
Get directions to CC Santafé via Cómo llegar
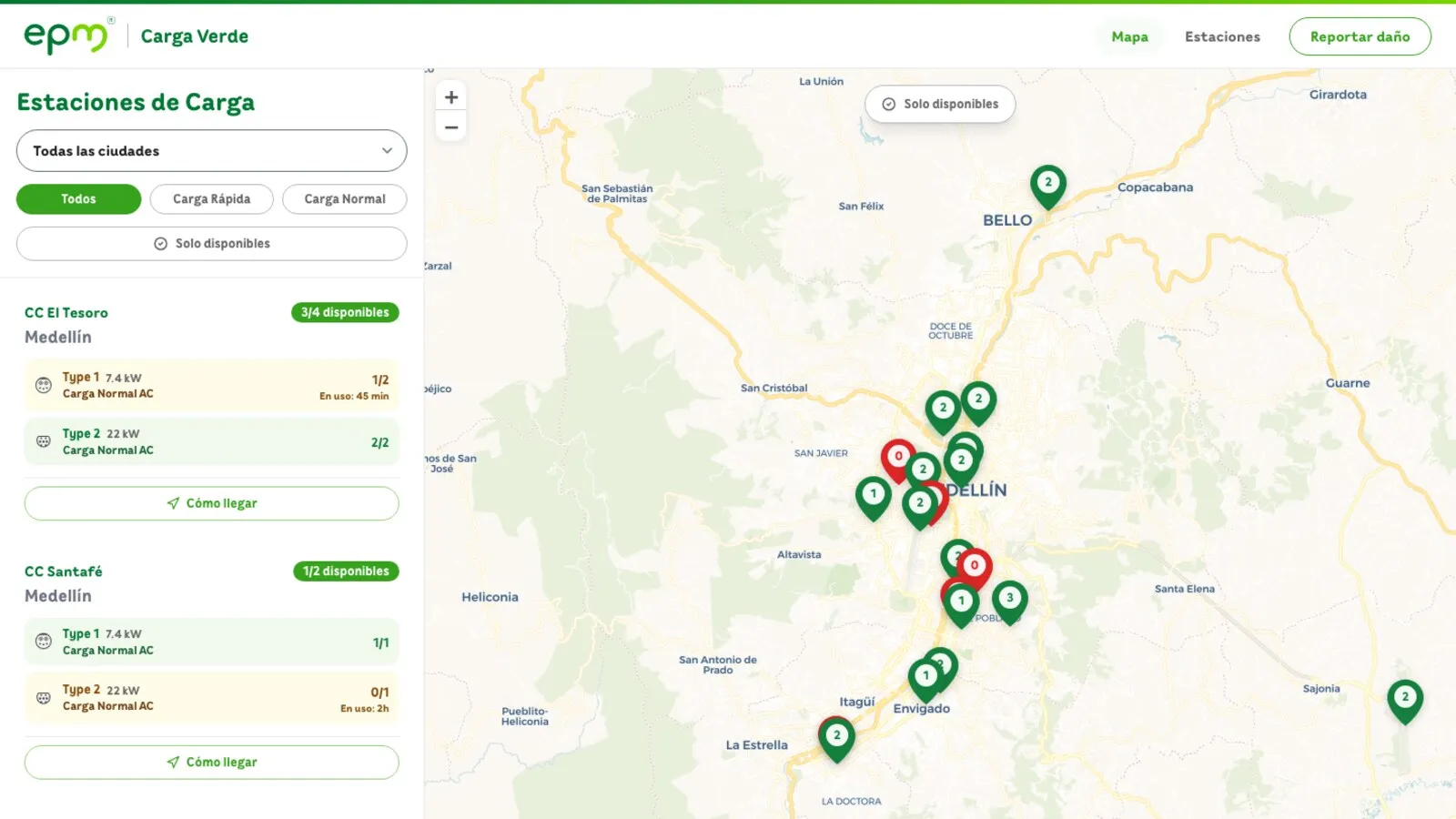[211, 763]
